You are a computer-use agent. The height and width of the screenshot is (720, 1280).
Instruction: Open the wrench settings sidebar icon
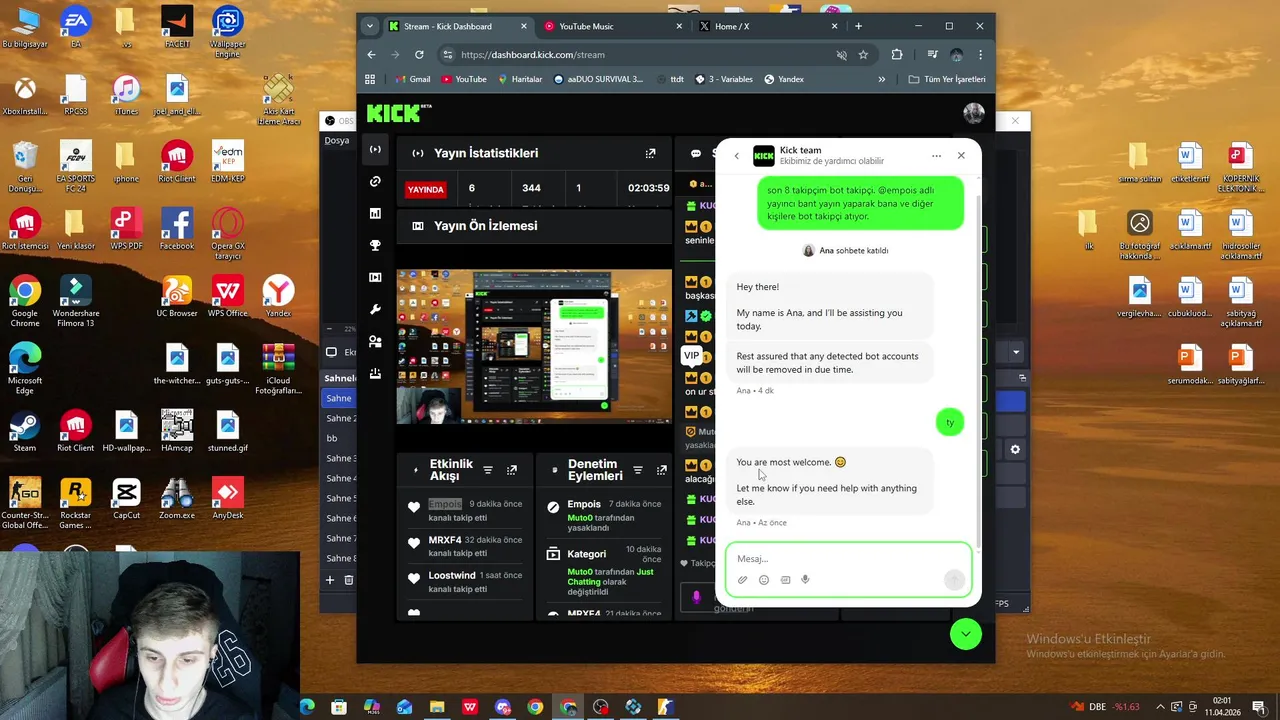(375, 309)
